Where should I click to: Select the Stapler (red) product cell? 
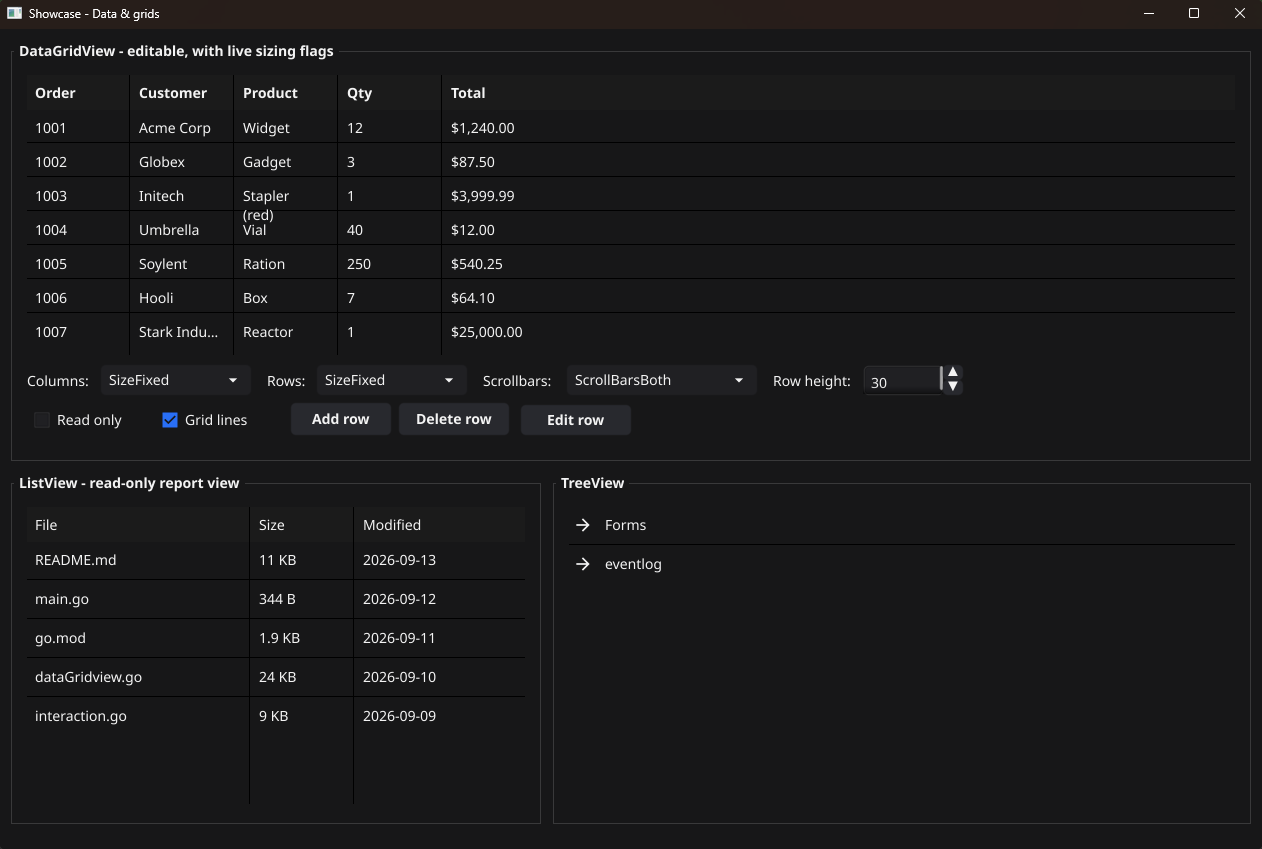pos(286,196)
